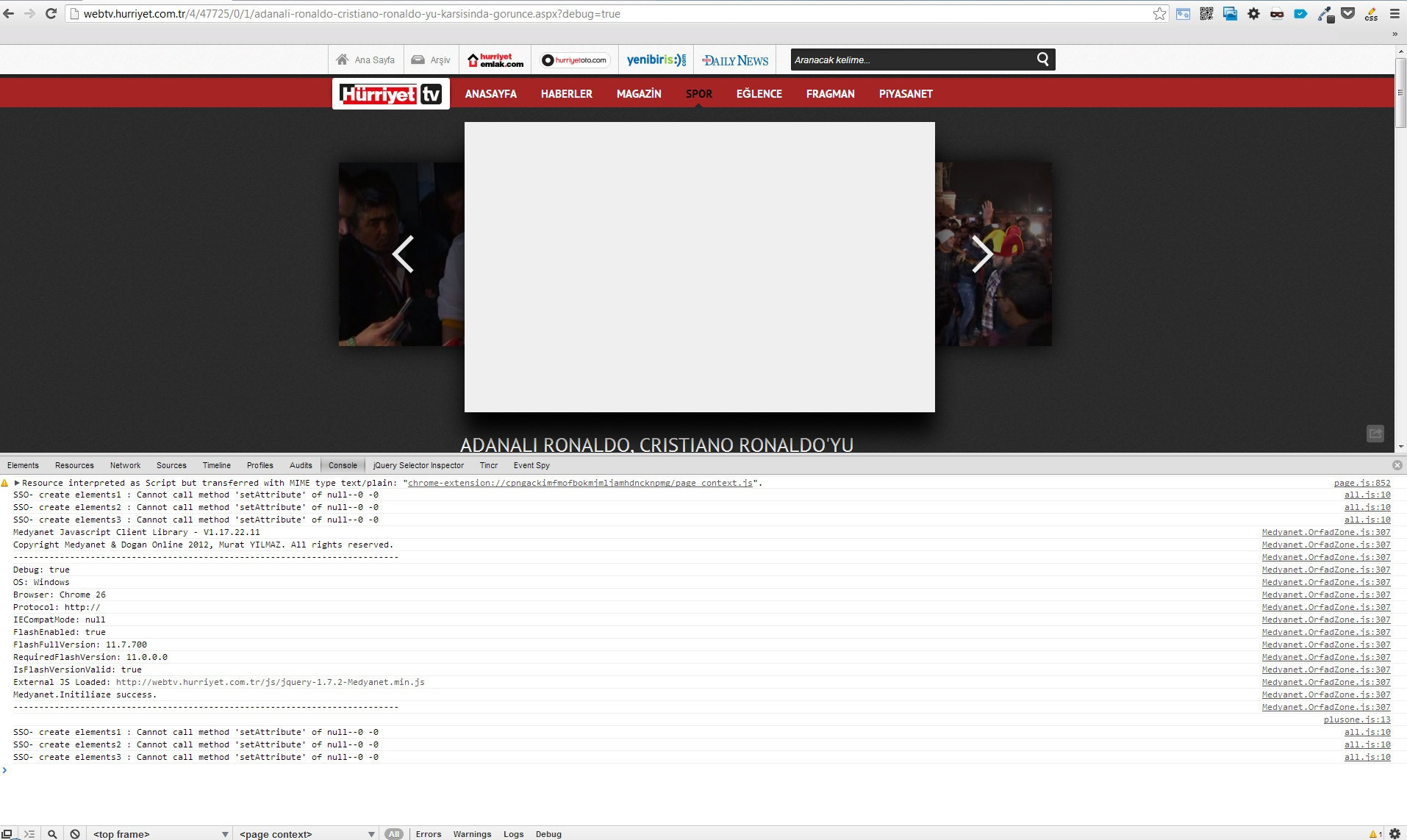Filter console to show Errors only
Viewport: 1407px width, 840px height.
click(428, 833)
